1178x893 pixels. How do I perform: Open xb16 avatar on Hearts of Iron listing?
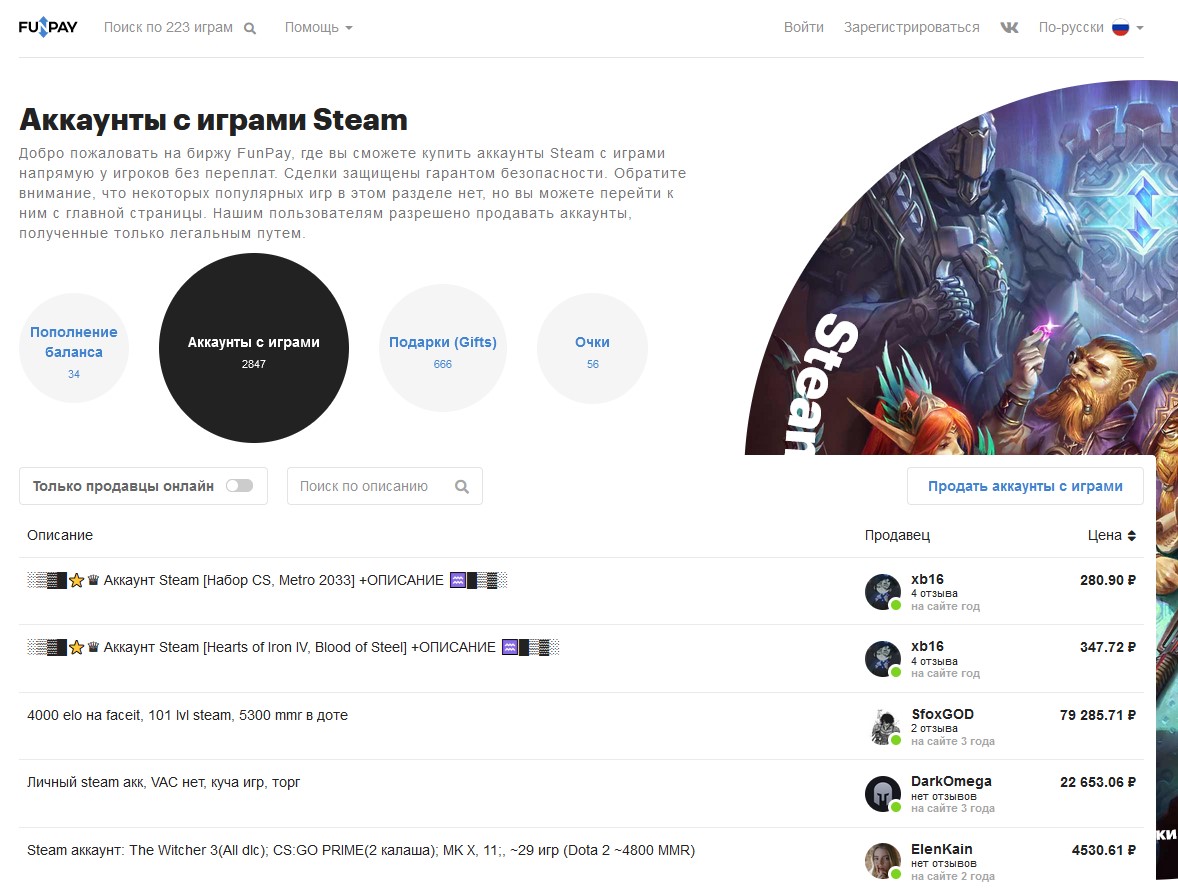883,659
